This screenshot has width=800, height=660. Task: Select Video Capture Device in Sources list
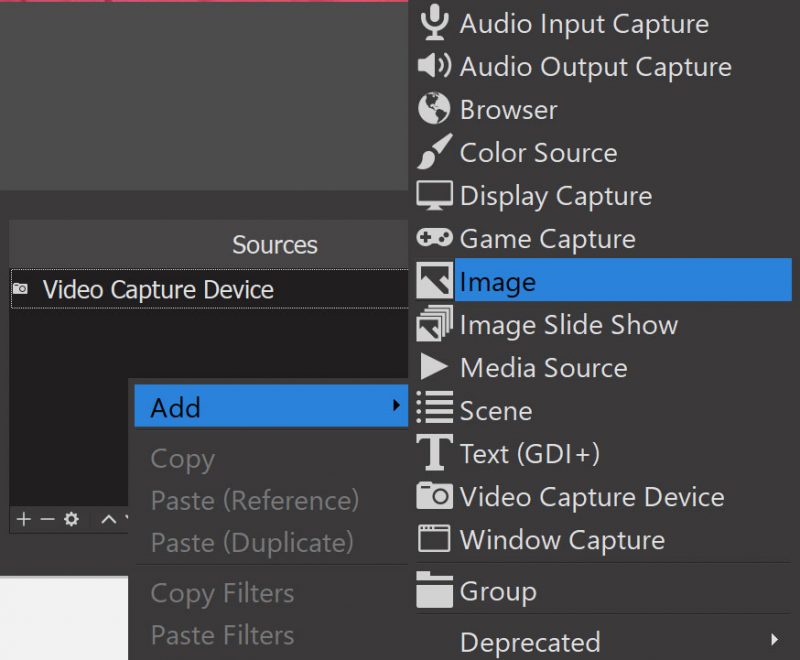[x=157, y=290]
